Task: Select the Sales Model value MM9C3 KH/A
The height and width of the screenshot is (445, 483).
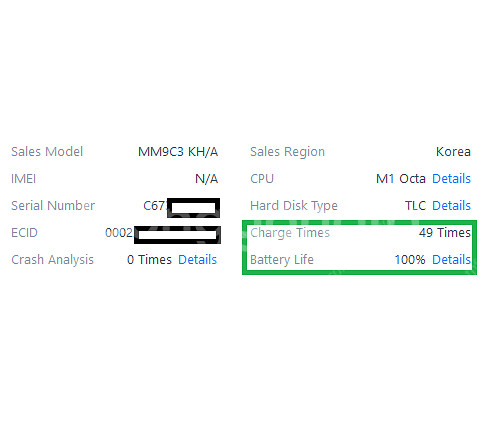Action: click(x=178, y=152)
